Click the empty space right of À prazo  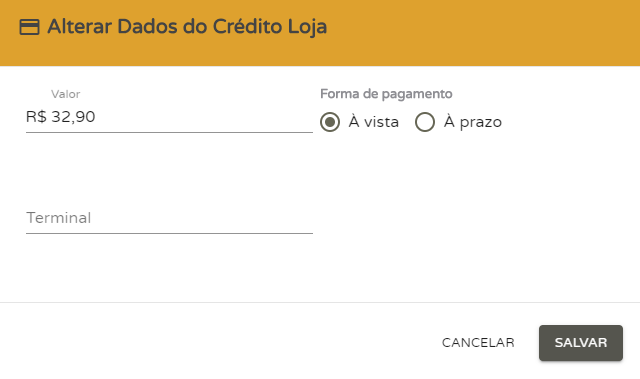567,122
